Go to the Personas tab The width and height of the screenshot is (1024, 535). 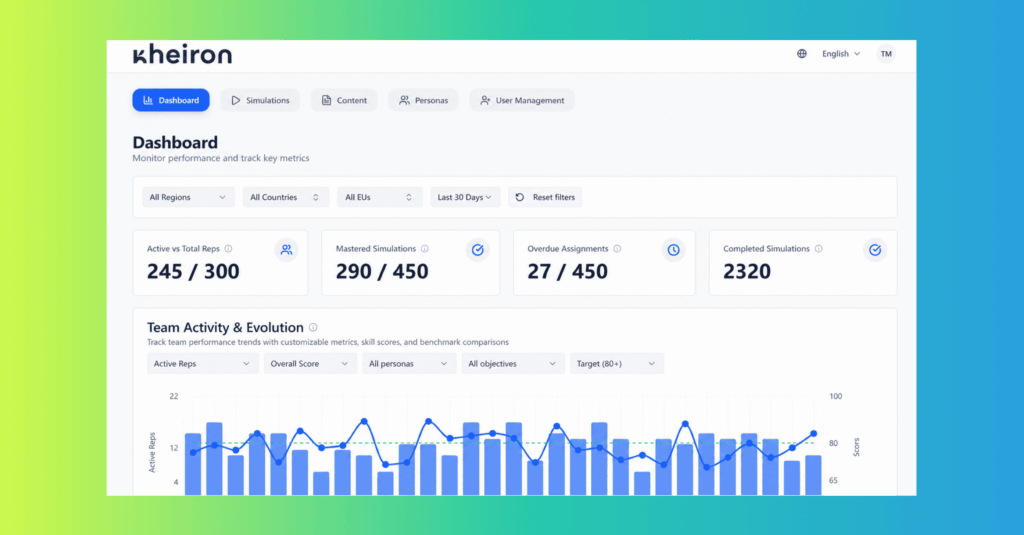coord(423,100)
